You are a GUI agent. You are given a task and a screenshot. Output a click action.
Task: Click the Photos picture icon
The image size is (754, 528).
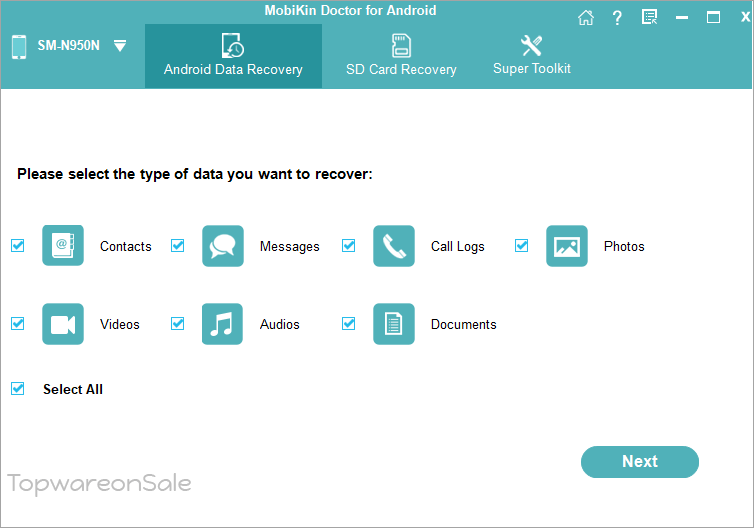pyautogui.click(x=567, y=246)
